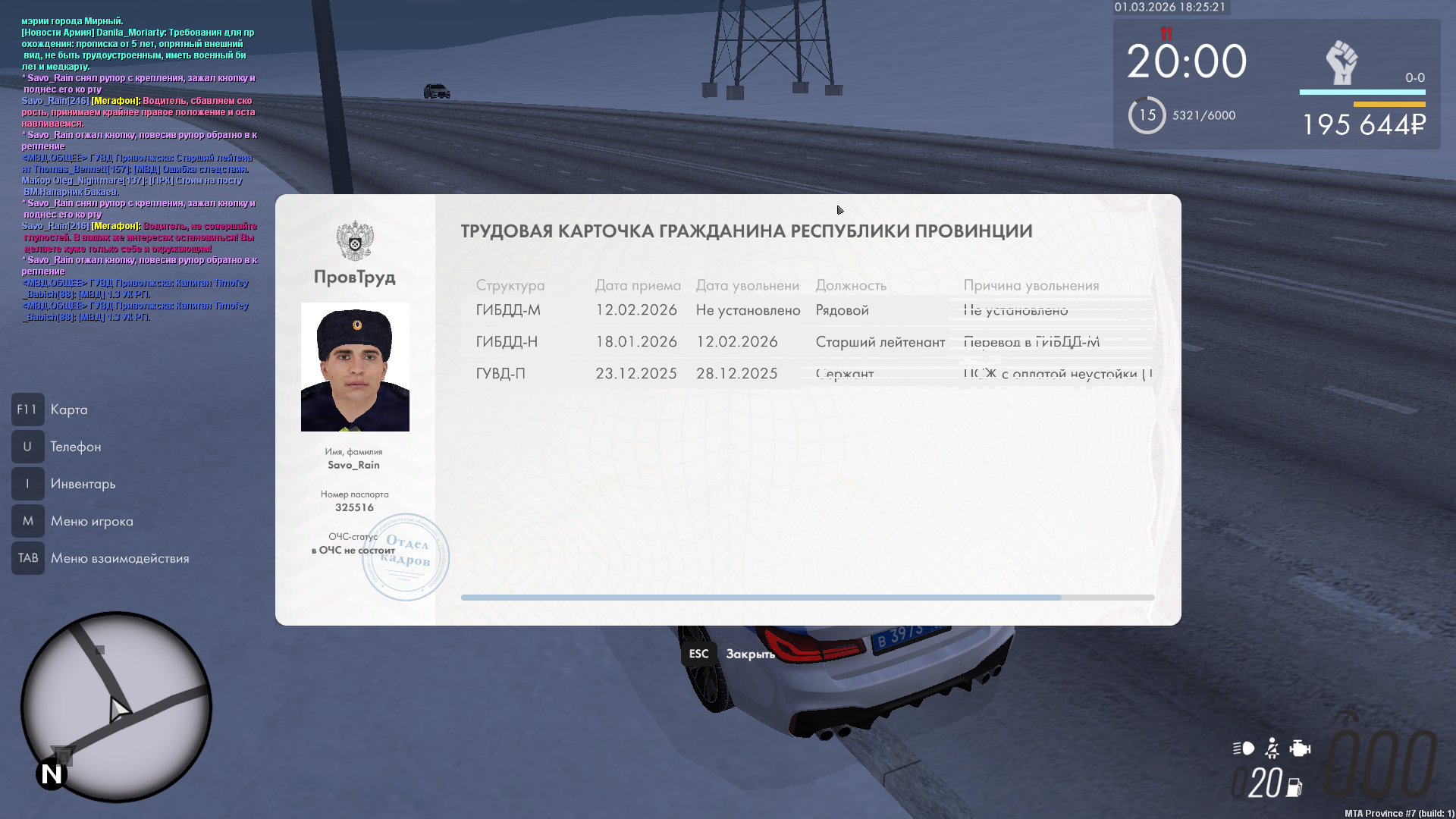Click the Структура column header
Image resolution: width=1456 pixels, height=819 pixels.
[510, 285]
